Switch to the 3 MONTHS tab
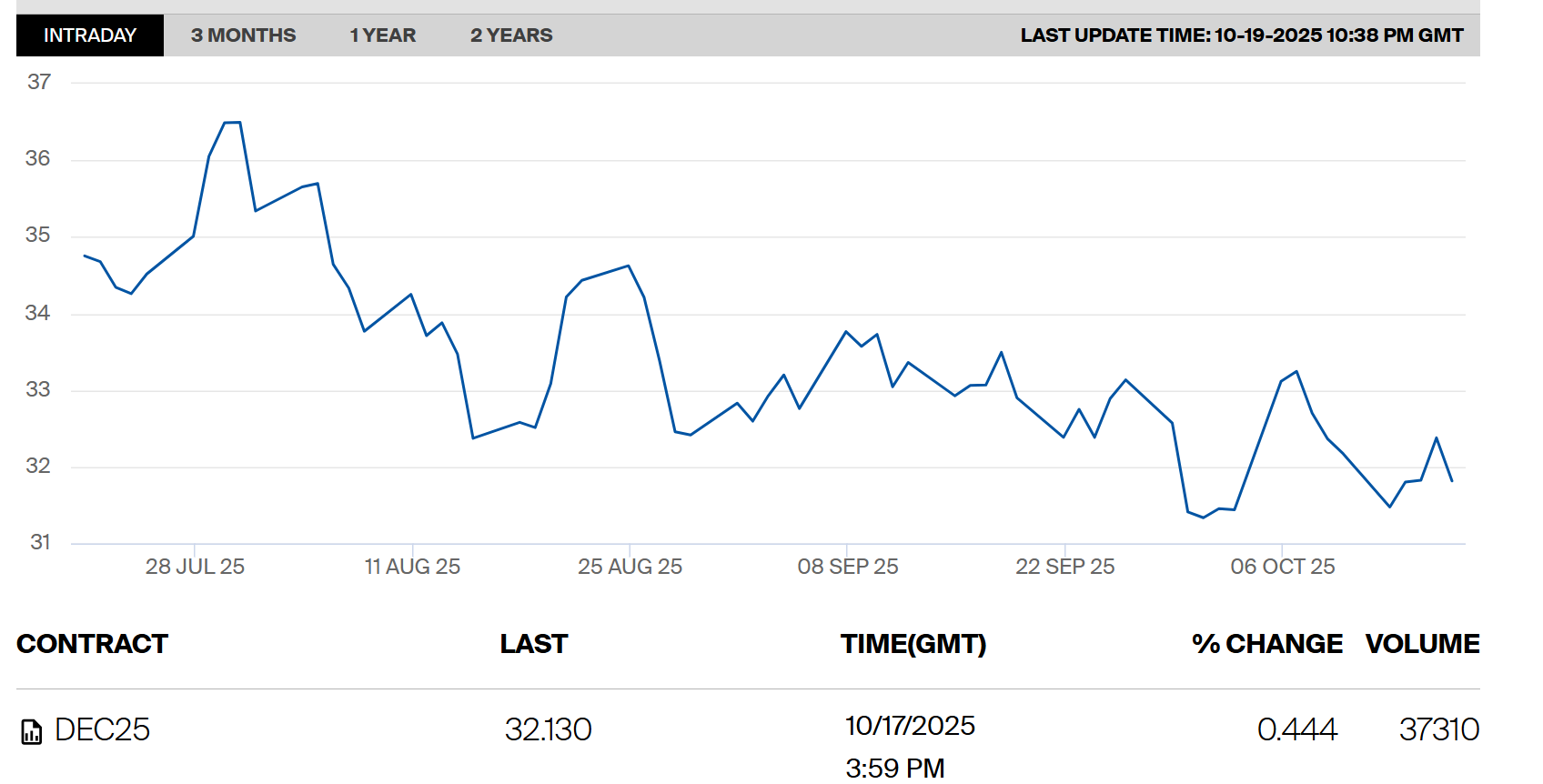Screen dimensions: 1543x784 [243, 35]
